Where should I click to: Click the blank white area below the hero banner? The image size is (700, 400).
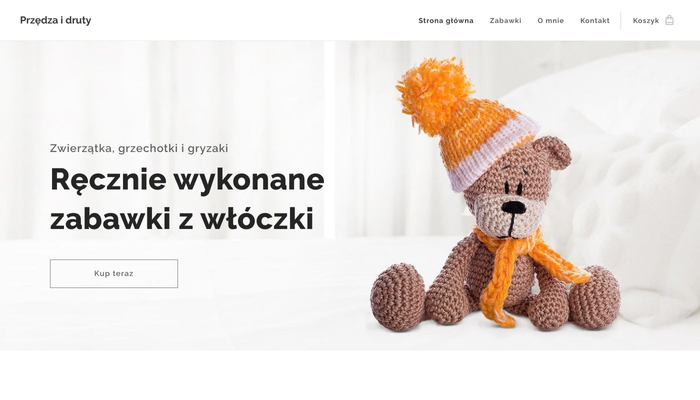(x=350, y=375)
